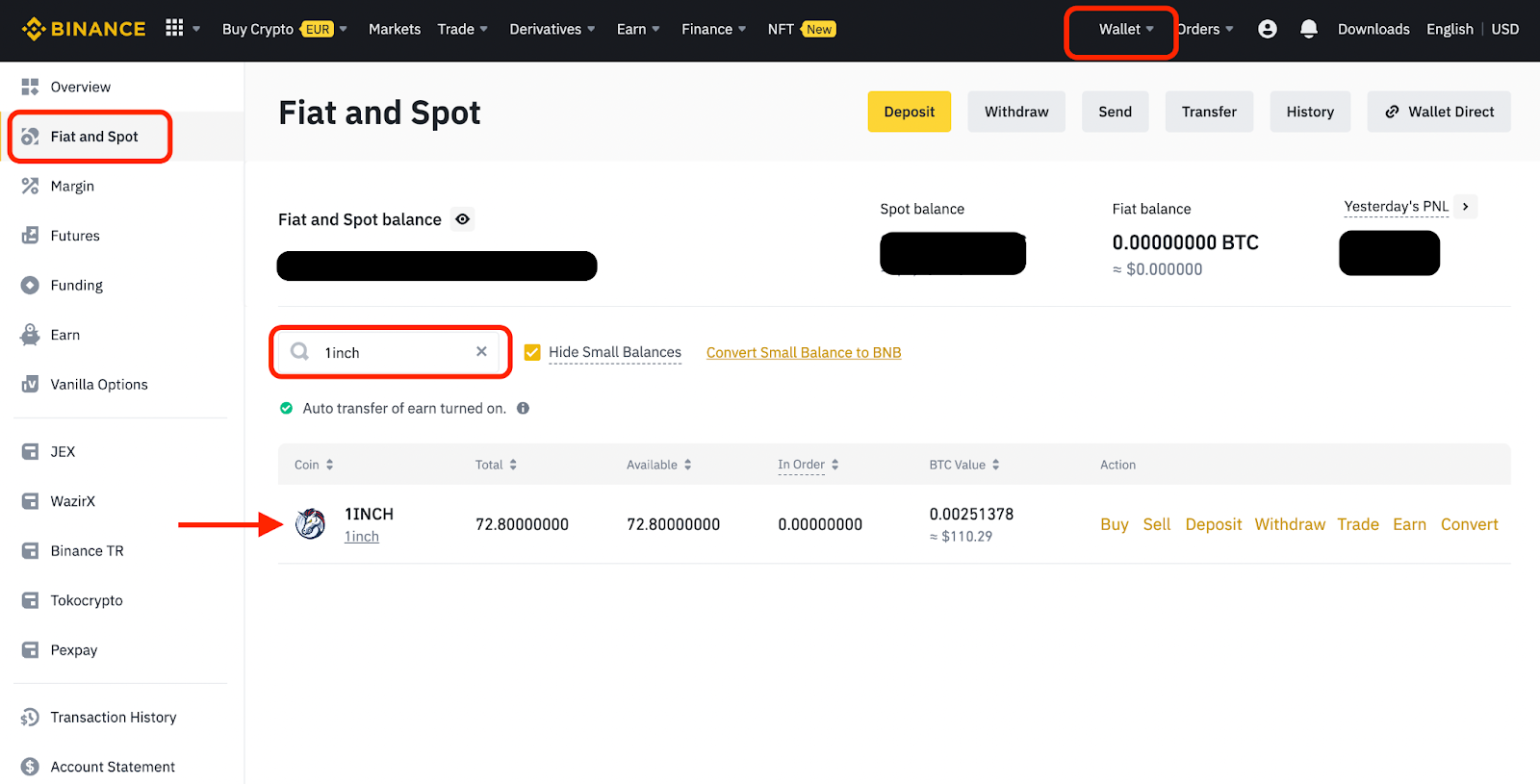The image size is (1540, 784).
Task: Toggle Hide Small Balances checkbox
Action: pyautogui.click(x=532, y=352)
